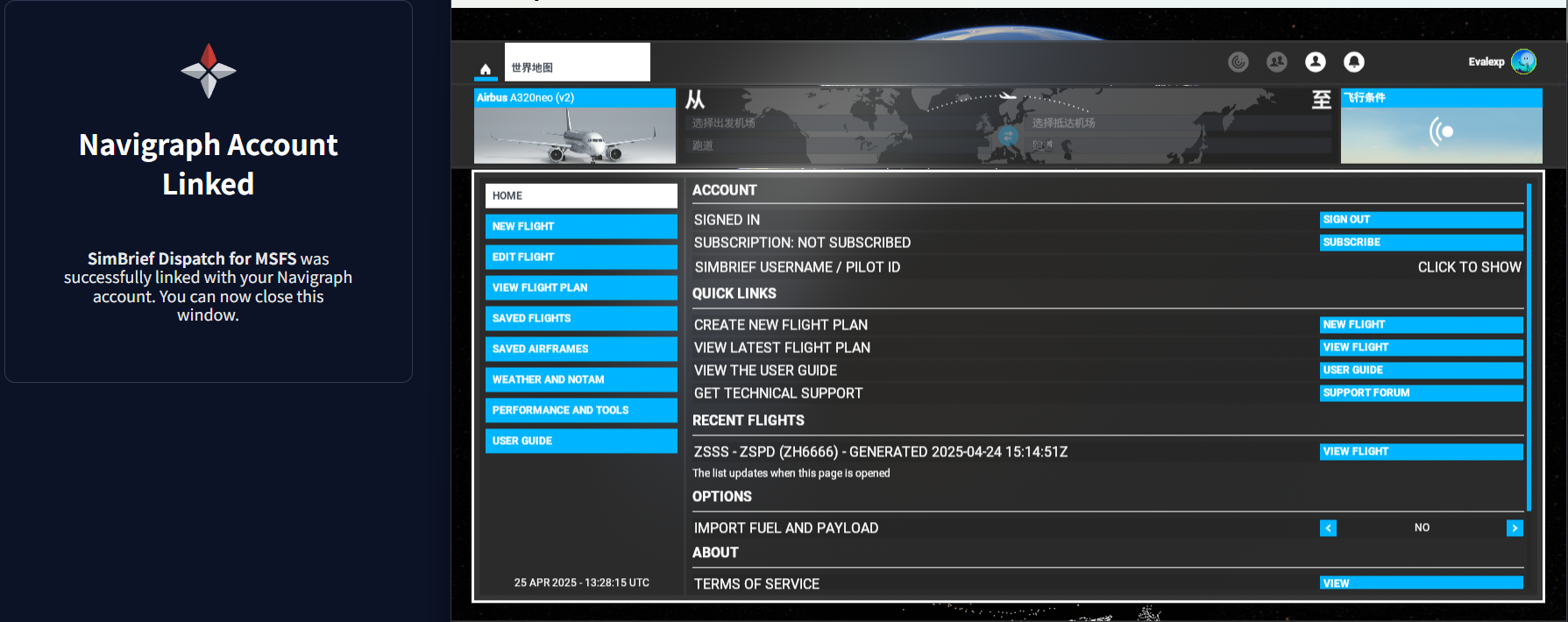Open Saved Flights in the sidebar menu

(580, 318)
